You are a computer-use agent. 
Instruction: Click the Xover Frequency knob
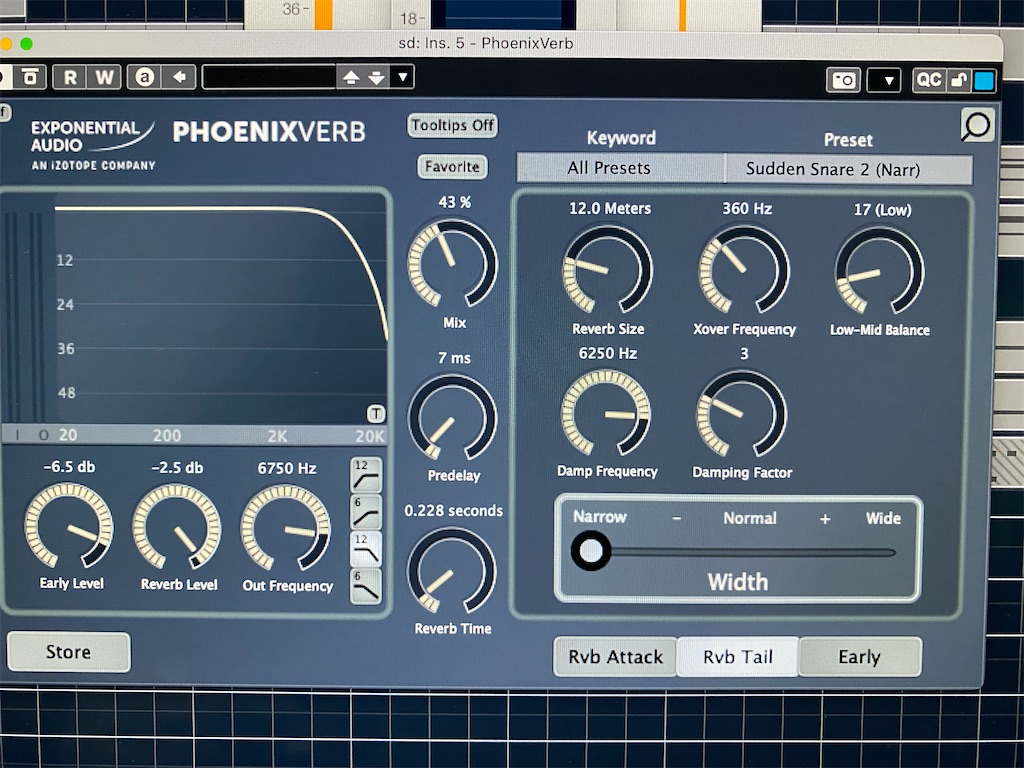744,270
